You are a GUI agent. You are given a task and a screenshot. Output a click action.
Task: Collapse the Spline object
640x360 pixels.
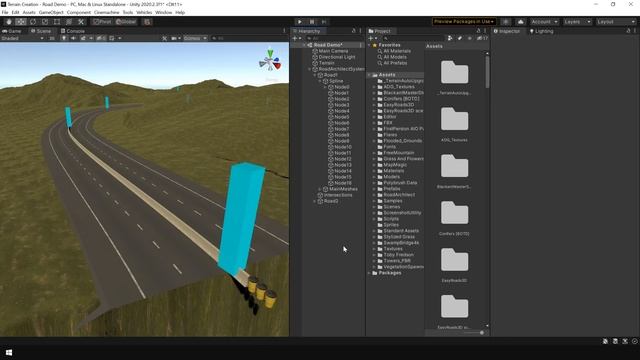point(320,81)
